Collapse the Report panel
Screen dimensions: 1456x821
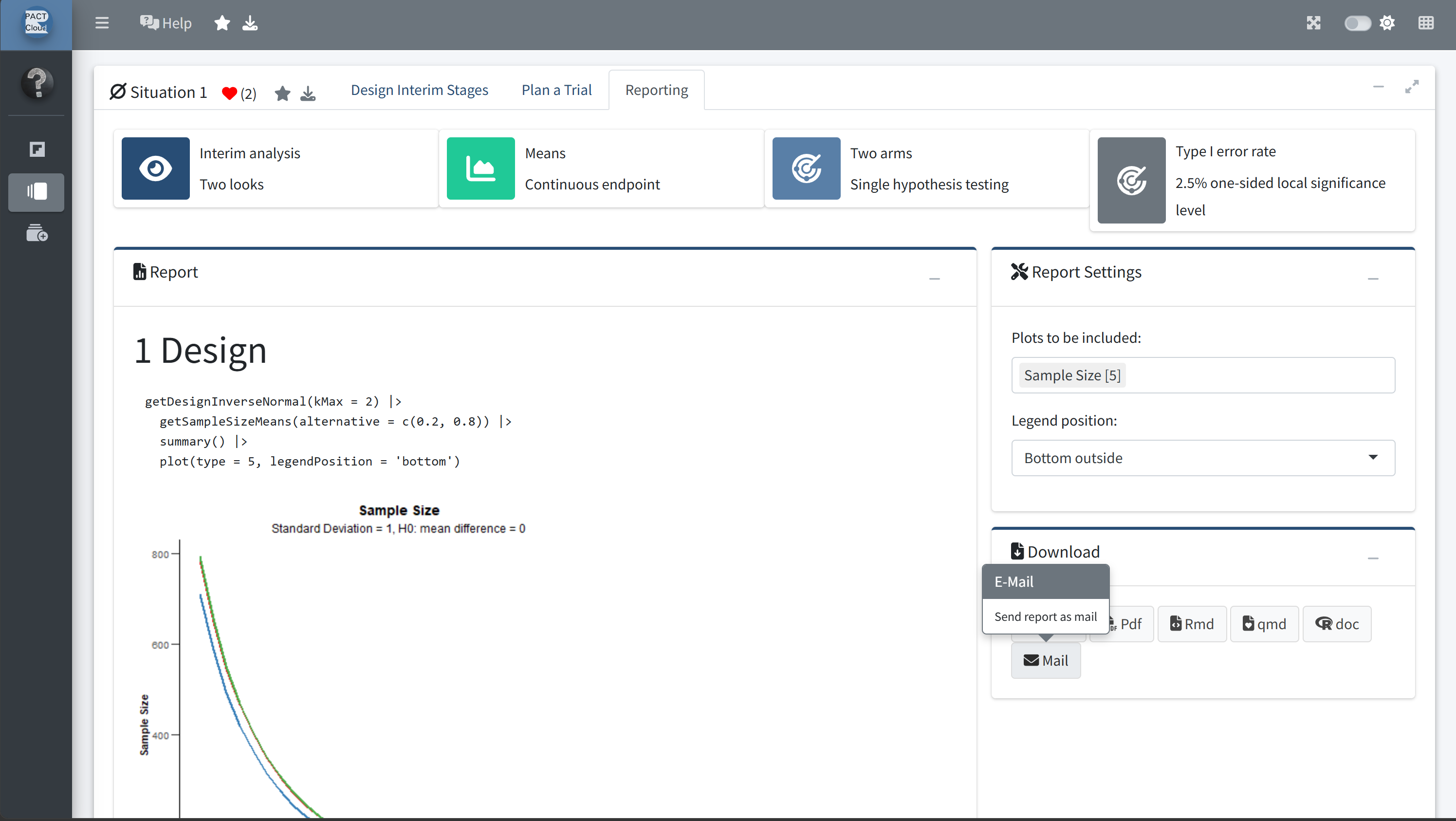(934, 279)
